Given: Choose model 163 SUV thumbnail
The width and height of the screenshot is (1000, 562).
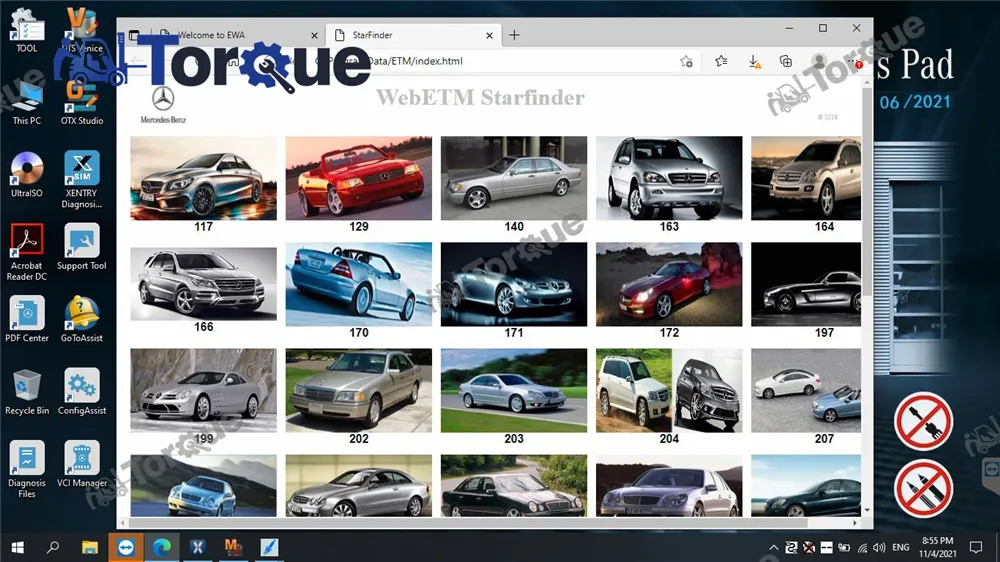Looking at the screenshot, I should tap(669, 178).
